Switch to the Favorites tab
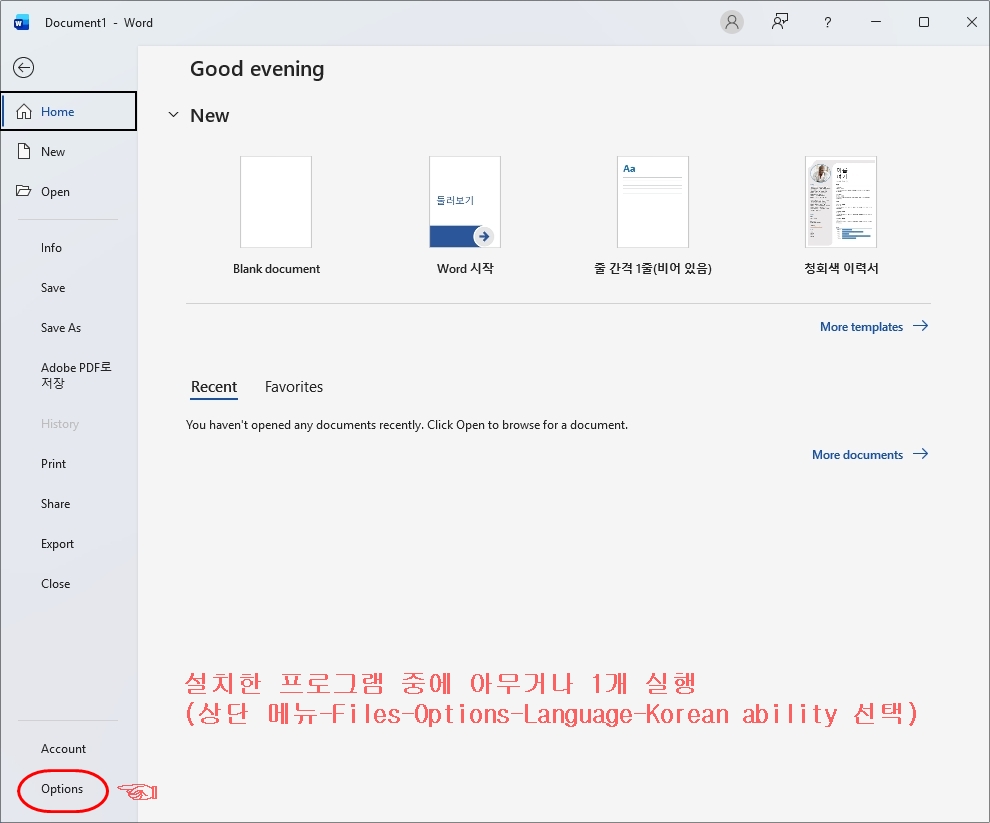Screen dimensions: 990x823 pyautogui.click(x=294, y=387)
